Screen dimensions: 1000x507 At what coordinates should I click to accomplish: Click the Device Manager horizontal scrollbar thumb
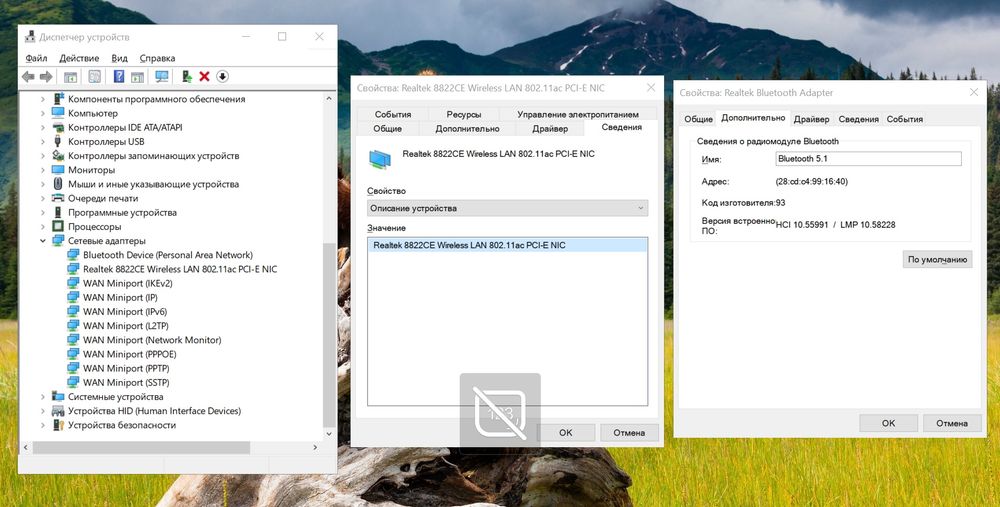click(x=142, y=448)
